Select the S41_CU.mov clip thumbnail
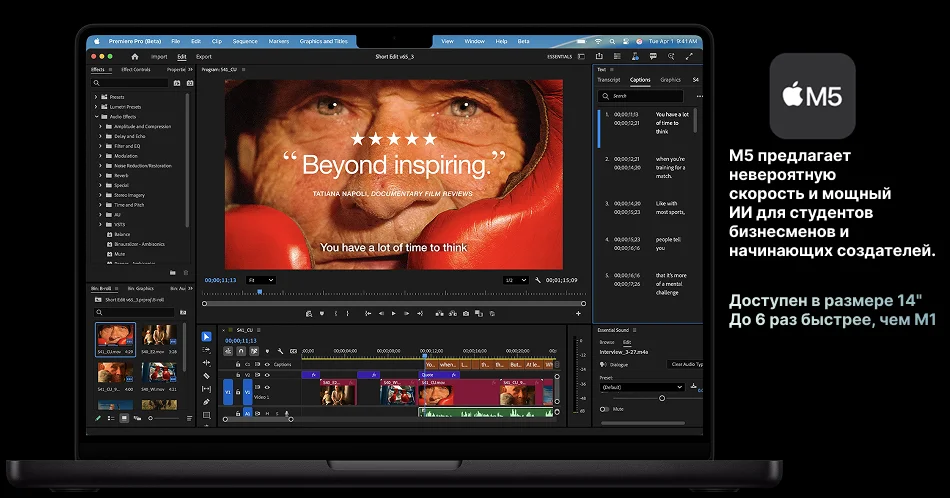Image resolution: width=950 pixels, height=500 pixels. [115, 335]
